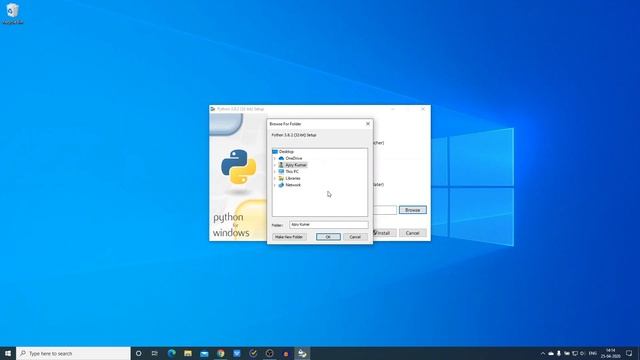Select the Desktop folder in the tree
This screenshot has width=640, height=360.
click(286, 151)
